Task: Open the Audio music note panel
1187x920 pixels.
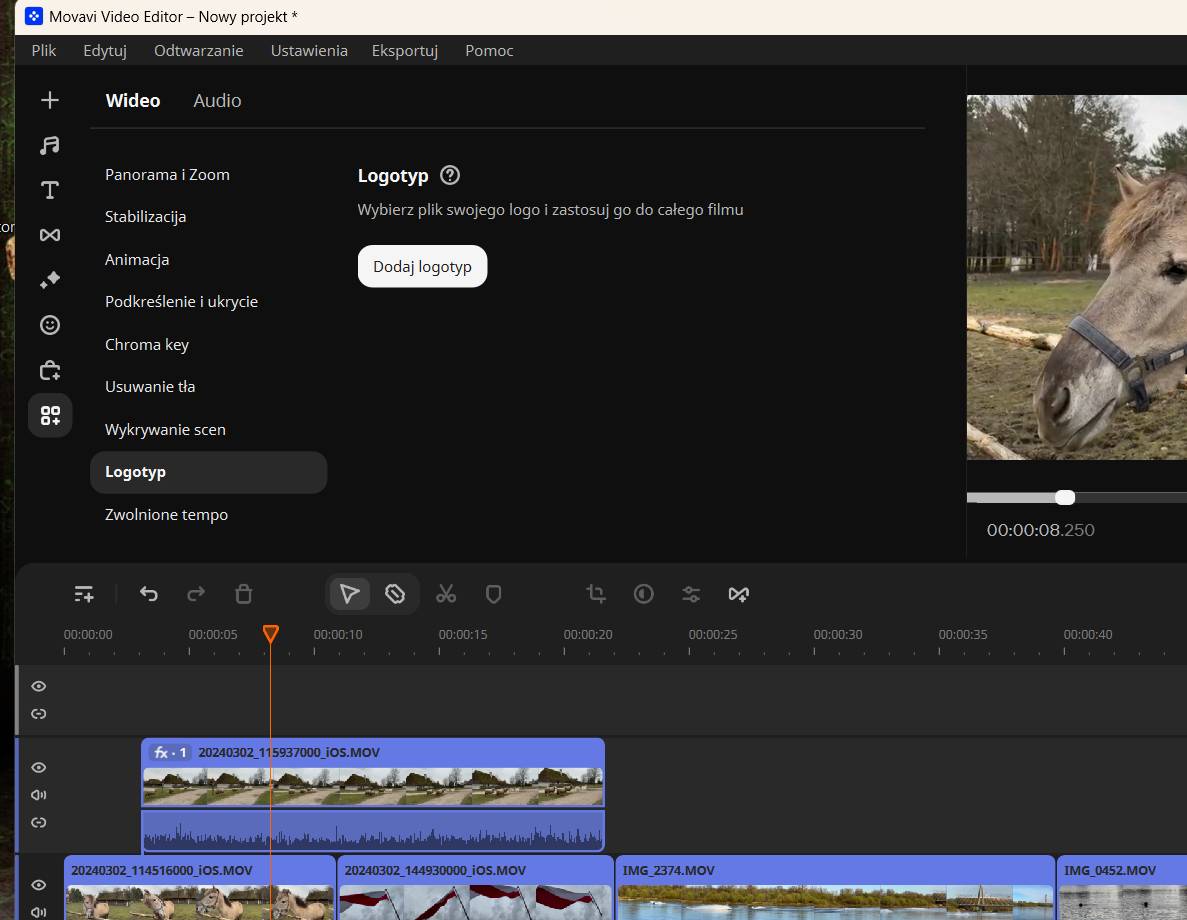Action: 50,145
